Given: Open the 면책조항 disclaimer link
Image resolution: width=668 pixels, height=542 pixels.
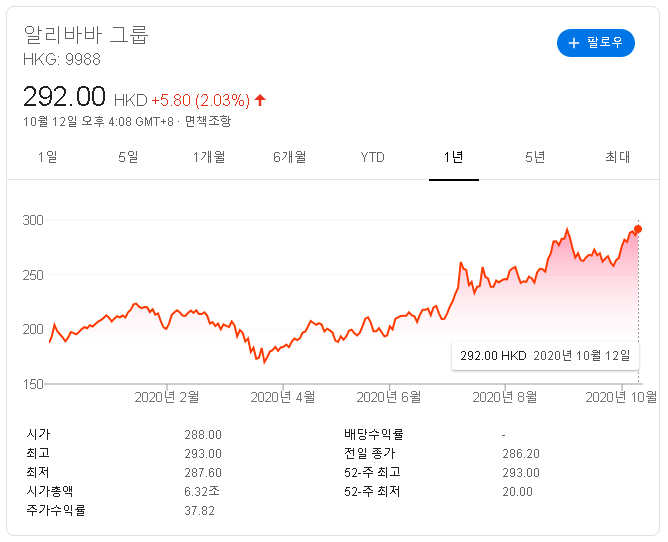Looking at the screenshot, I should 208,121.
